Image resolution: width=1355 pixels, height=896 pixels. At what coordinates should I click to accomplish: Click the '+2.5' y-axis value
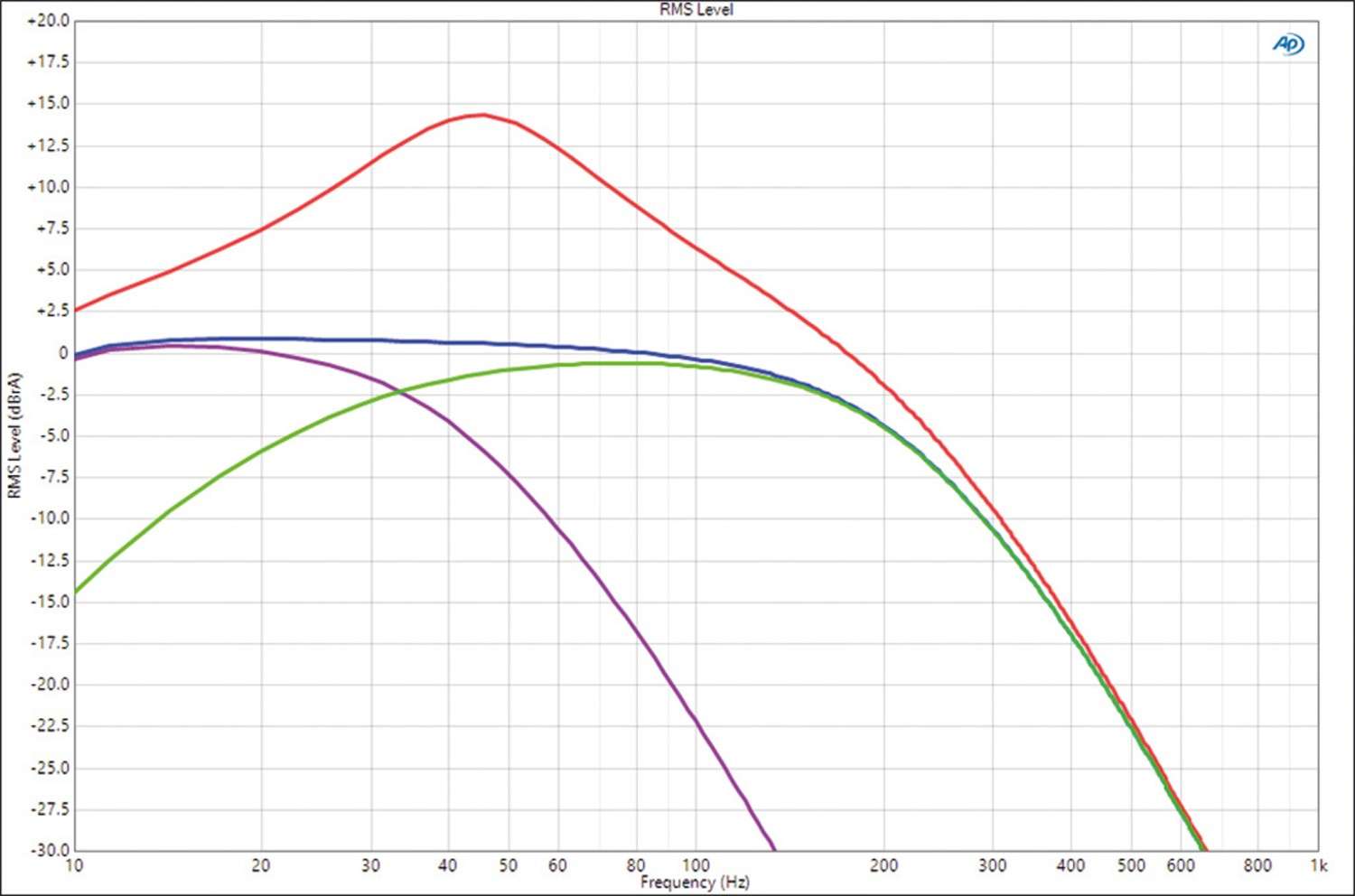point(52,311)
